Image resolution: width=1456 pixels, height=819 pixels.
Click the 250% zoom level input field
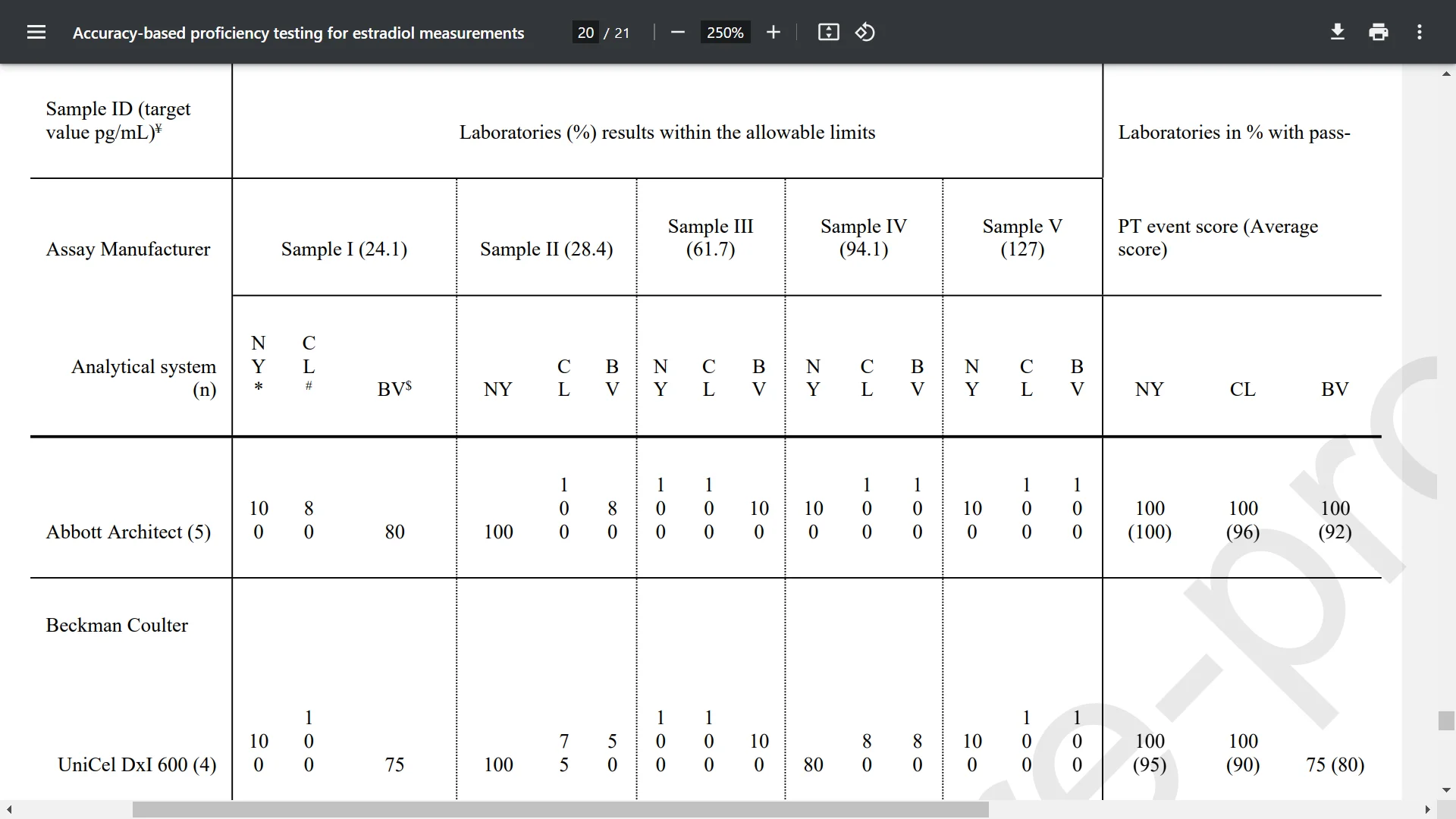pos(724,32)
